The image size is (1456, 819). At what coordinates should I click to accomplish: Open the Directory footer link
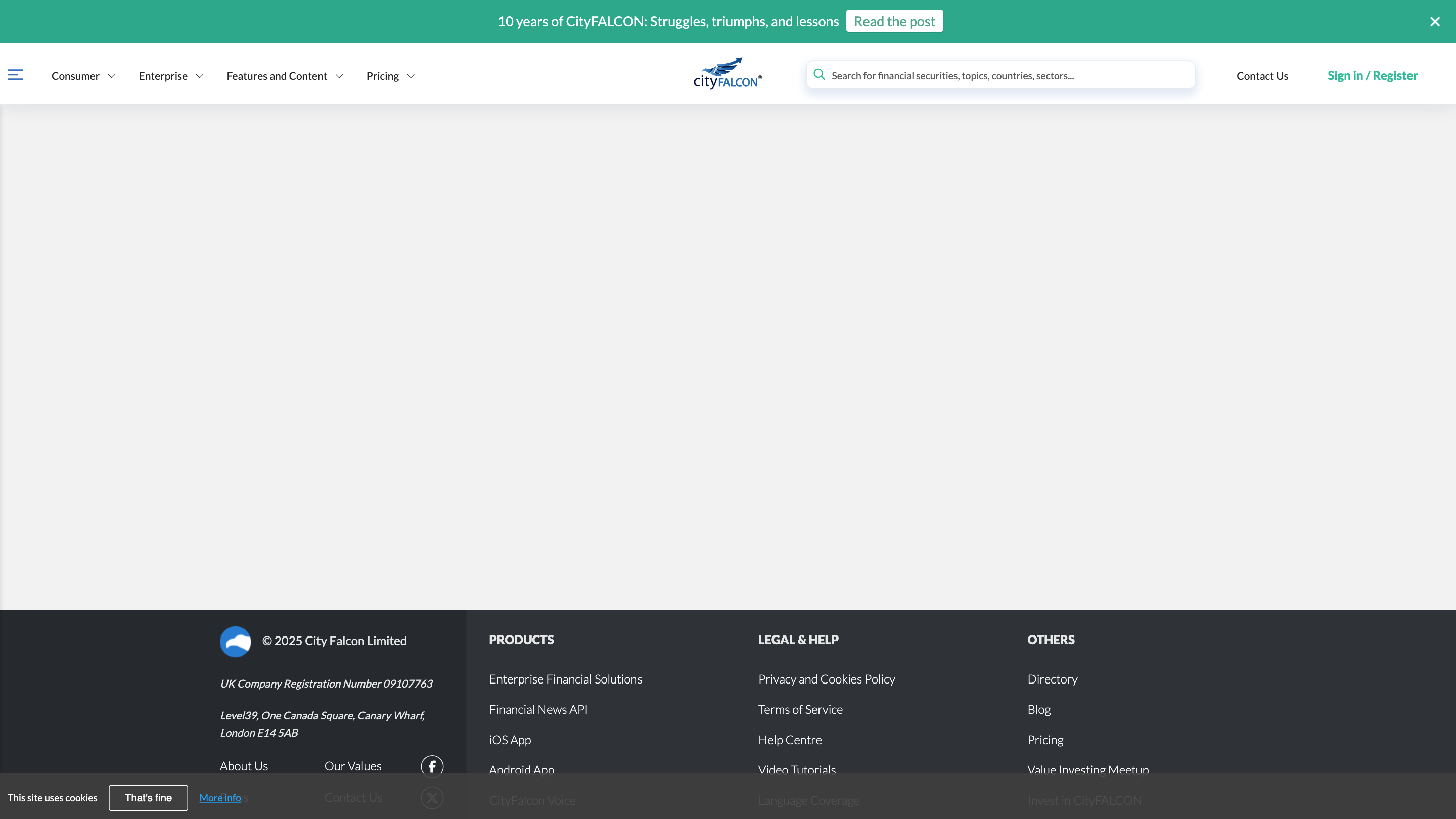1052,679
